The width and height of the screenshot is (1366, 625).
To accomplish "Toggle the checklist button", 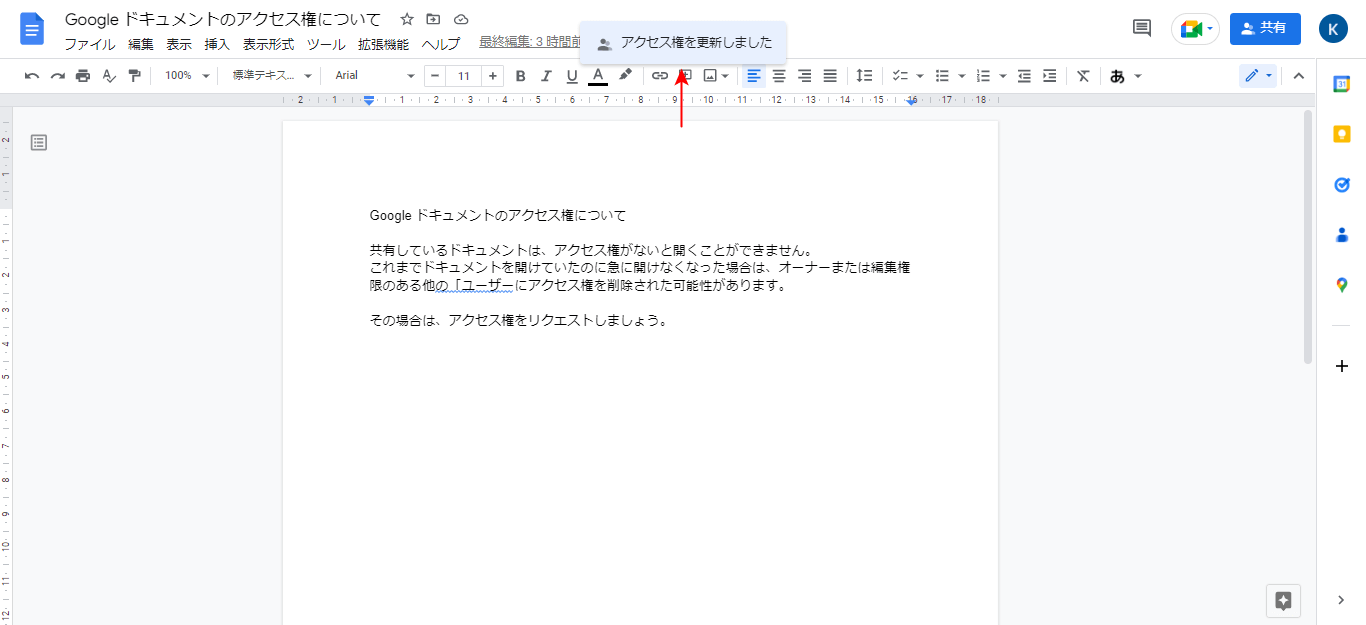I will coord(899,75).
